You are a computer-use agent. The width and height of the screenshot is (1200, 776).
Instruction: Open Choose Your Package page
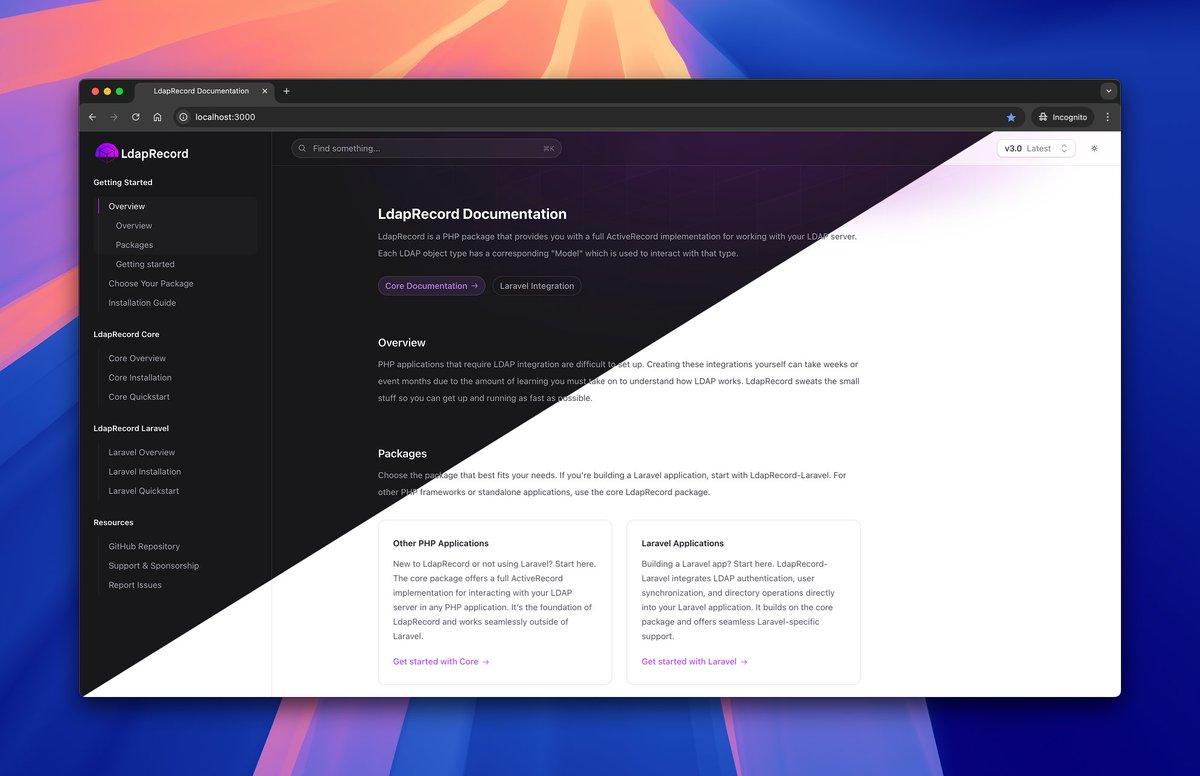click(x=151, y=284)
